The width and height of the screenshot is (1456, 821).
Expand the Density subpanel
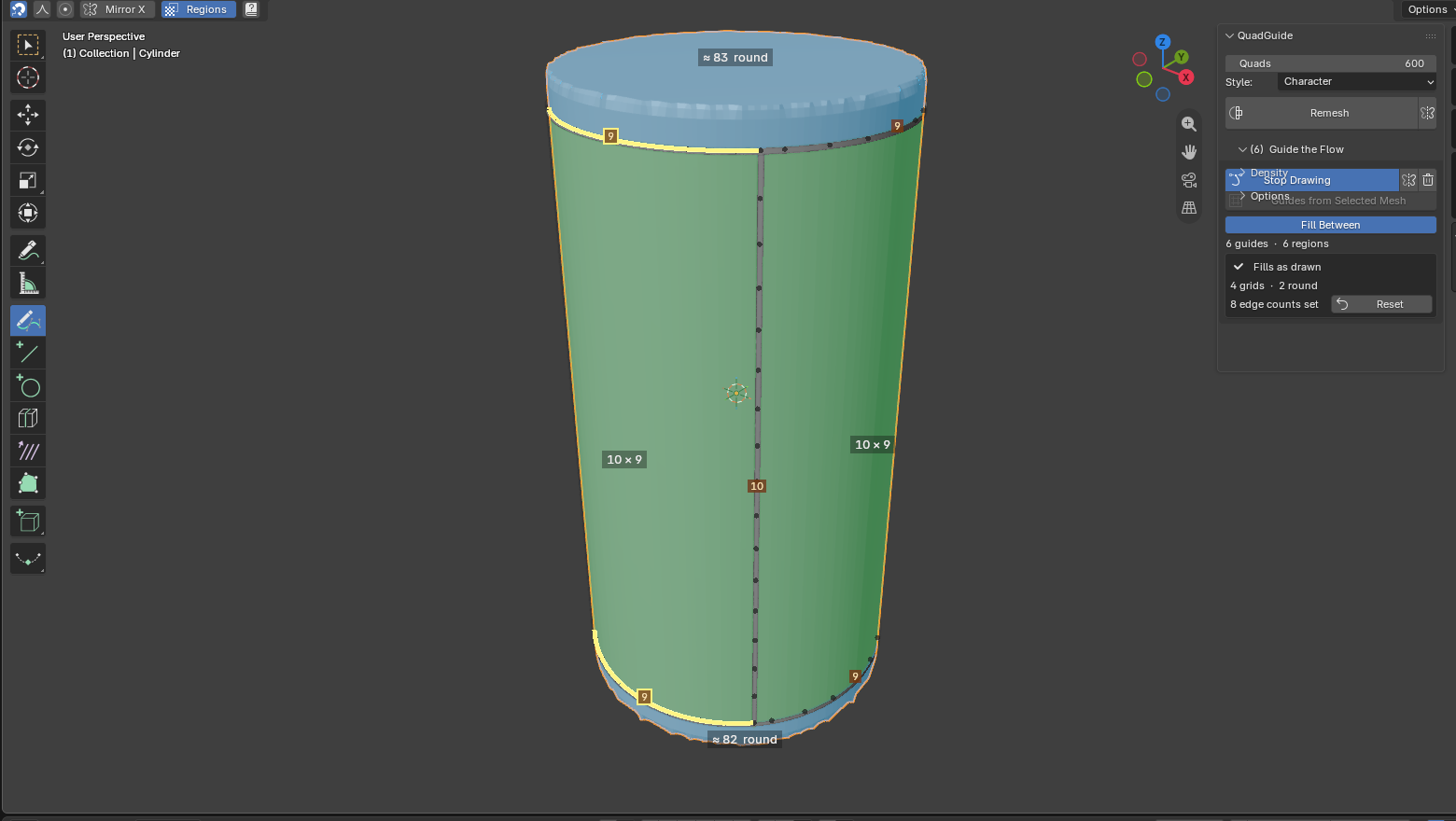coord(1242,173)
